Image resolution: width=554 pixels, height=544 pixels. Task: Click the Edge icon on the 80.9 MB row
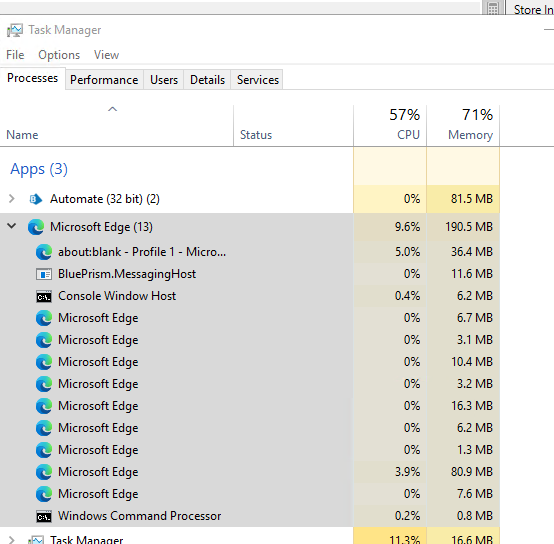click(x=44, y=472)
